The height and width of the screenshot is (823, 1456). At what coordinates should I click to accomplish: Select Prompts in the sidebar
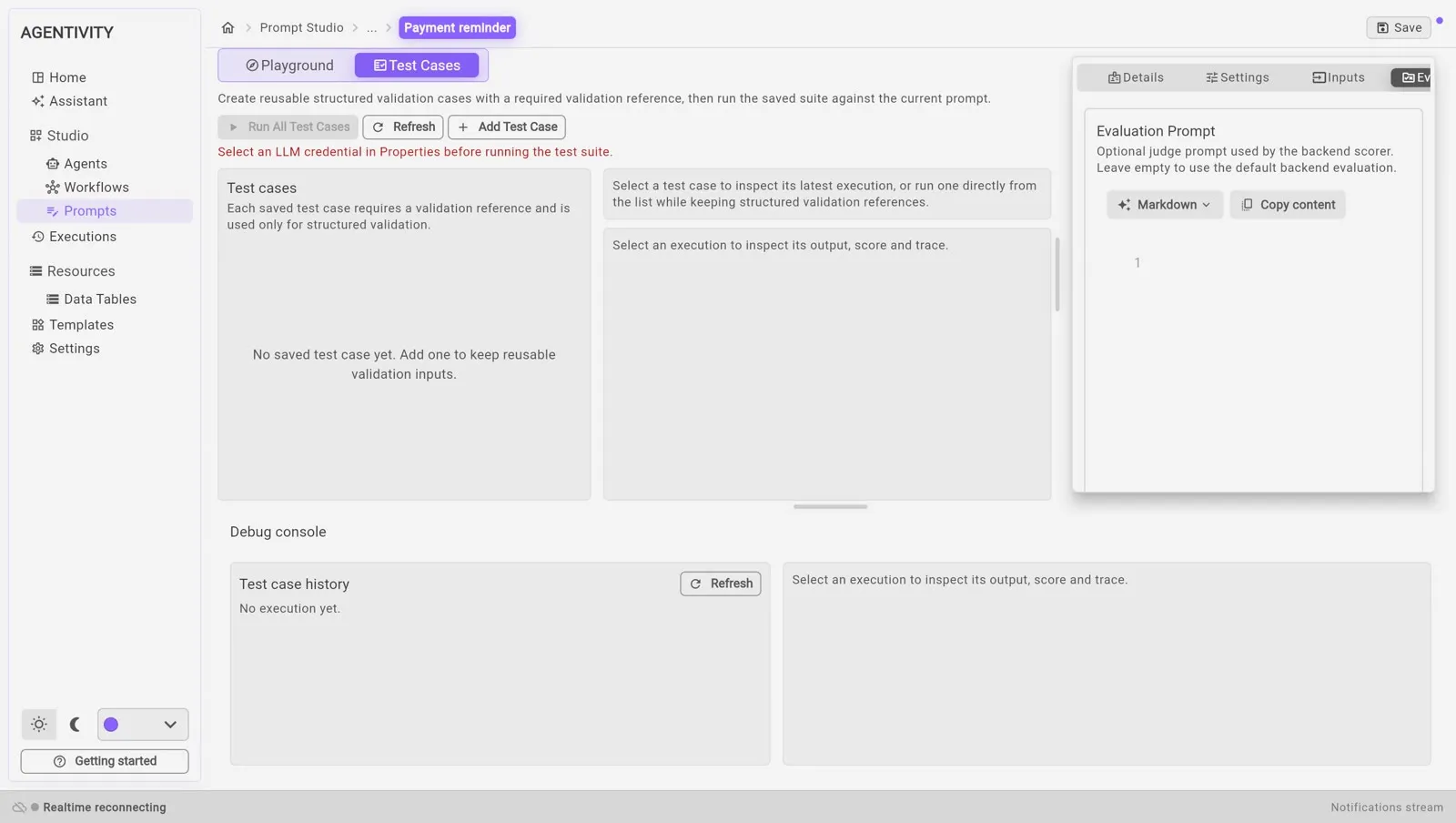105,211
